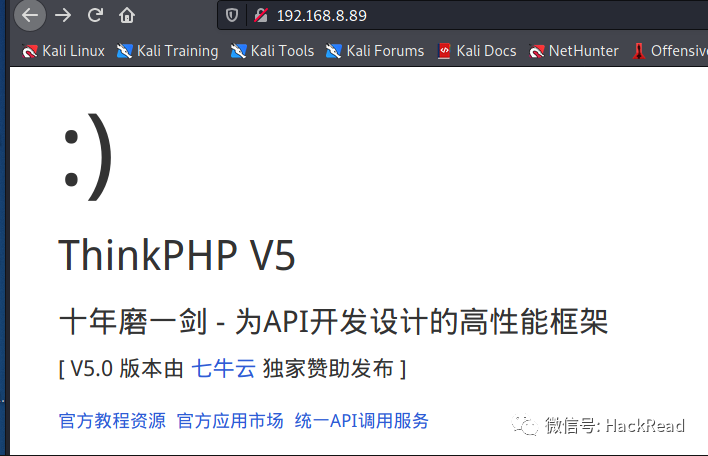The image size is (708, 456).
Task: Open the NetHunter bookmark
Action: [574, 51]
